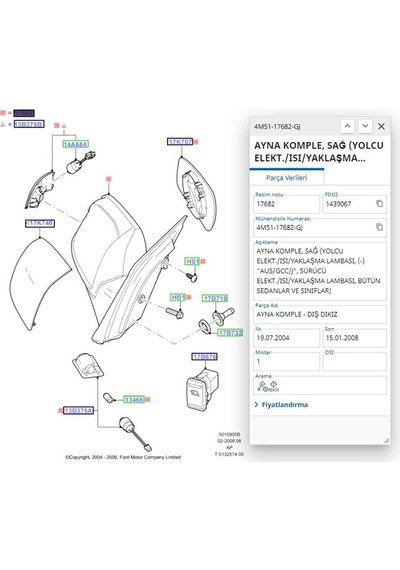
Task: Select callout 13B375B in the legend
Action: (29, 124)
